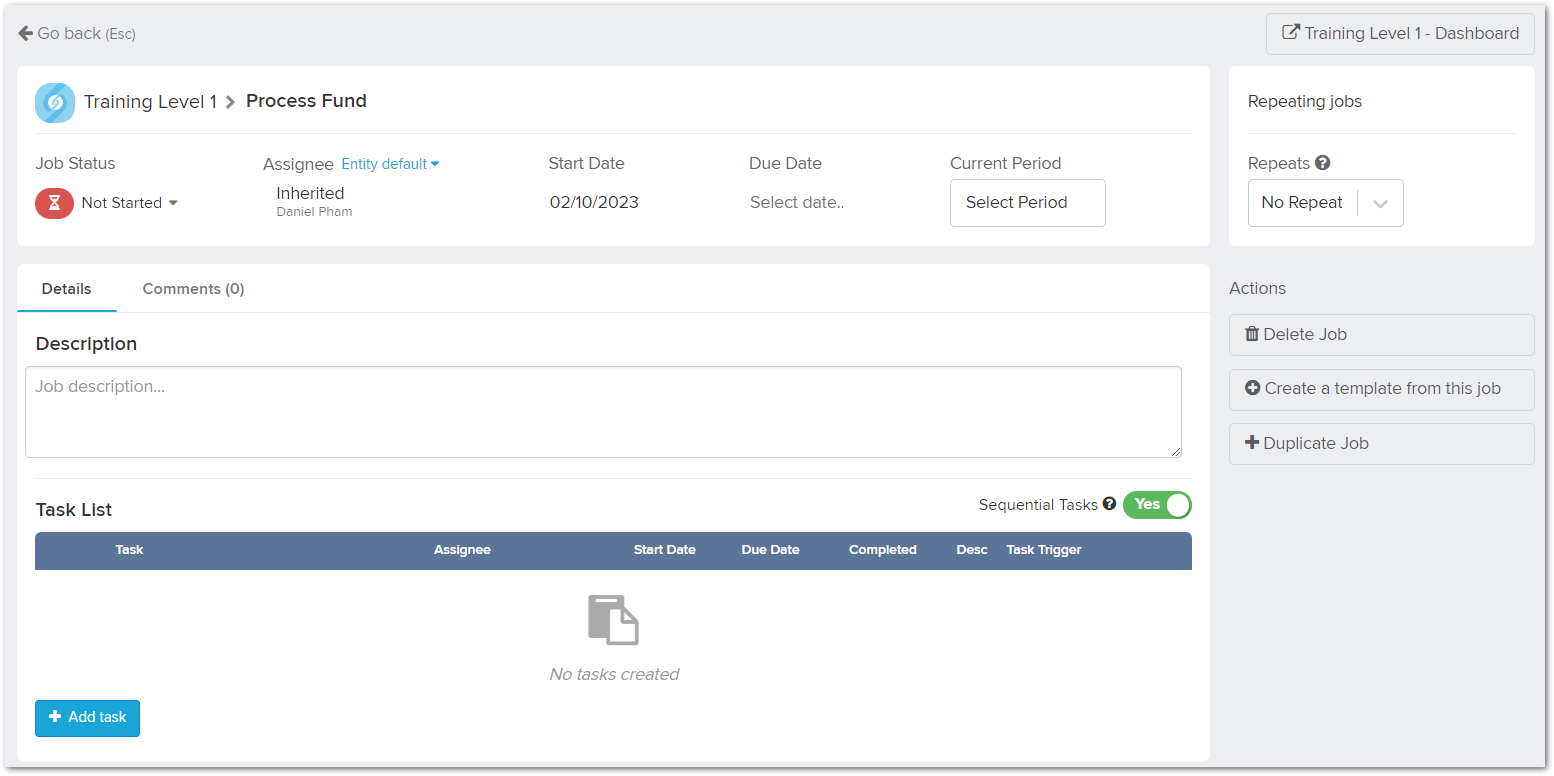Click the Start Date field 02/10/2023
Image resolution: width=1554 pixels, height=776 pixels.
(594, 203)
